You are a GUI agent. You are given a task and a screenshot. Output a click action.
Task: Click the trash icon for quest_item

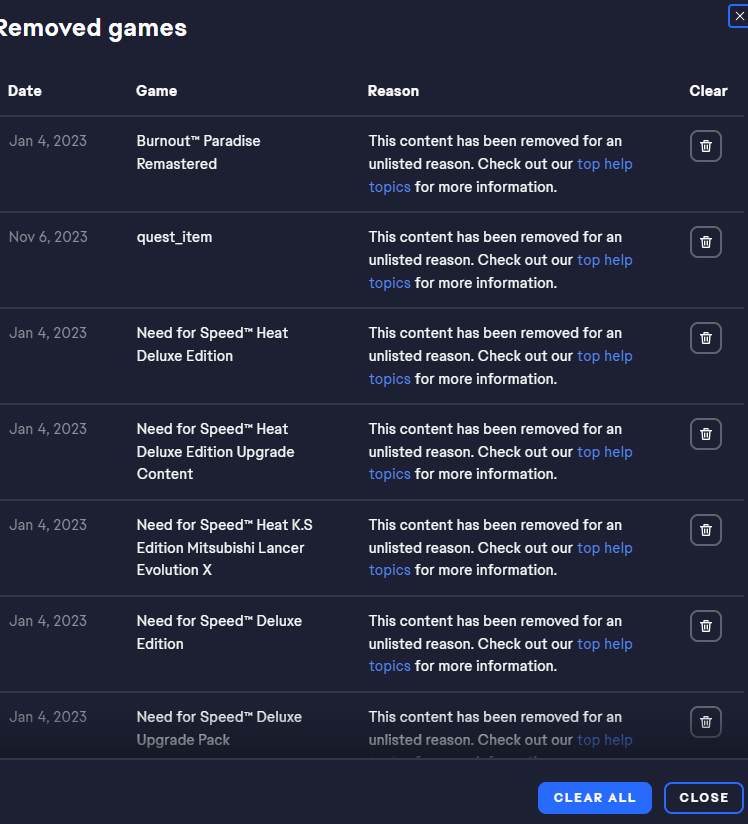705,242
